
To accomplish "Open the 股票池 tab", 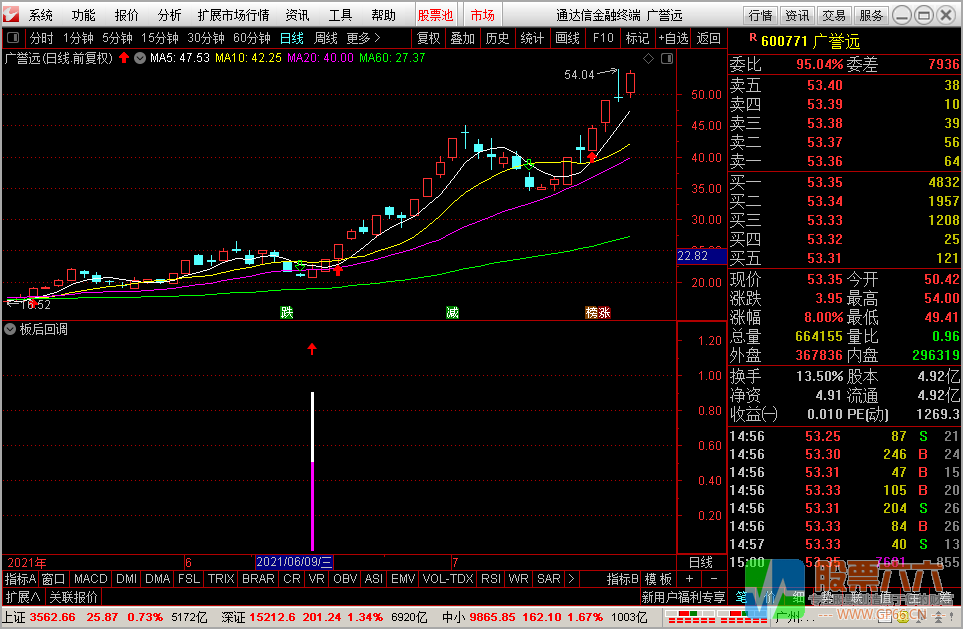I will 435,15.
